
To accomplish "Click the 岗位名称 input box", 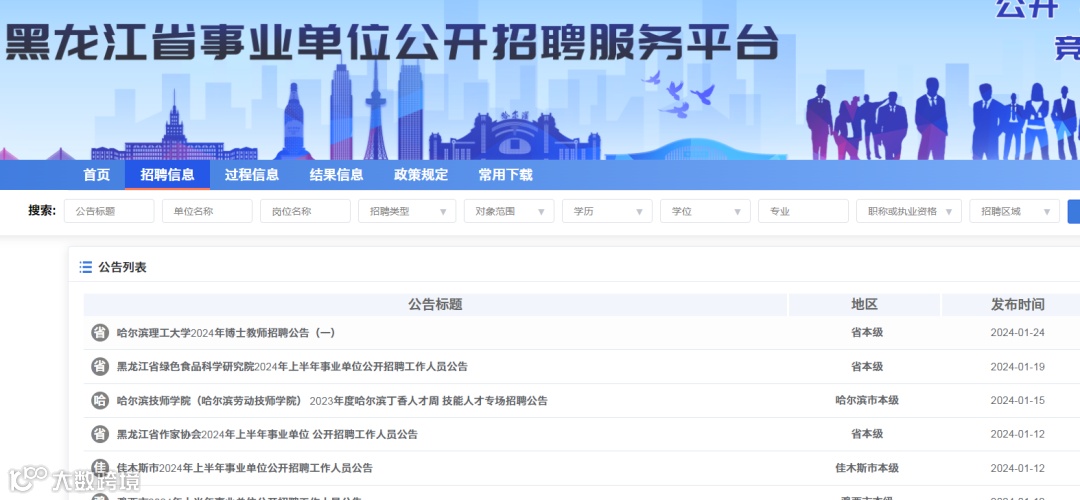I will tap(305, 211).
